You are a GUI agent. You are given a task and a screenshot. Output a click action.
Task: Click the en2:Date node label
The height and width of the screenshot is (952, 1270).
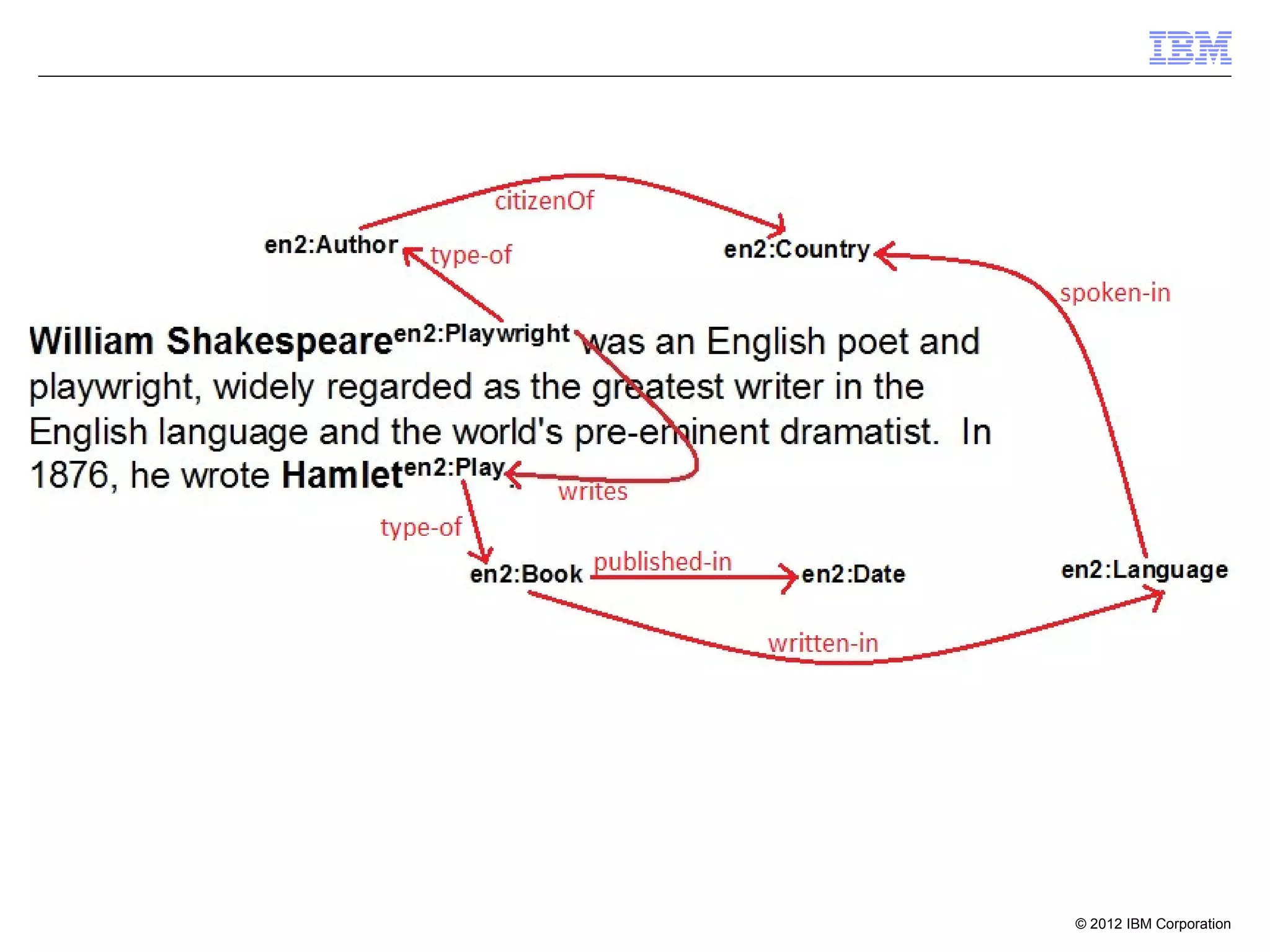pos(853,574)
